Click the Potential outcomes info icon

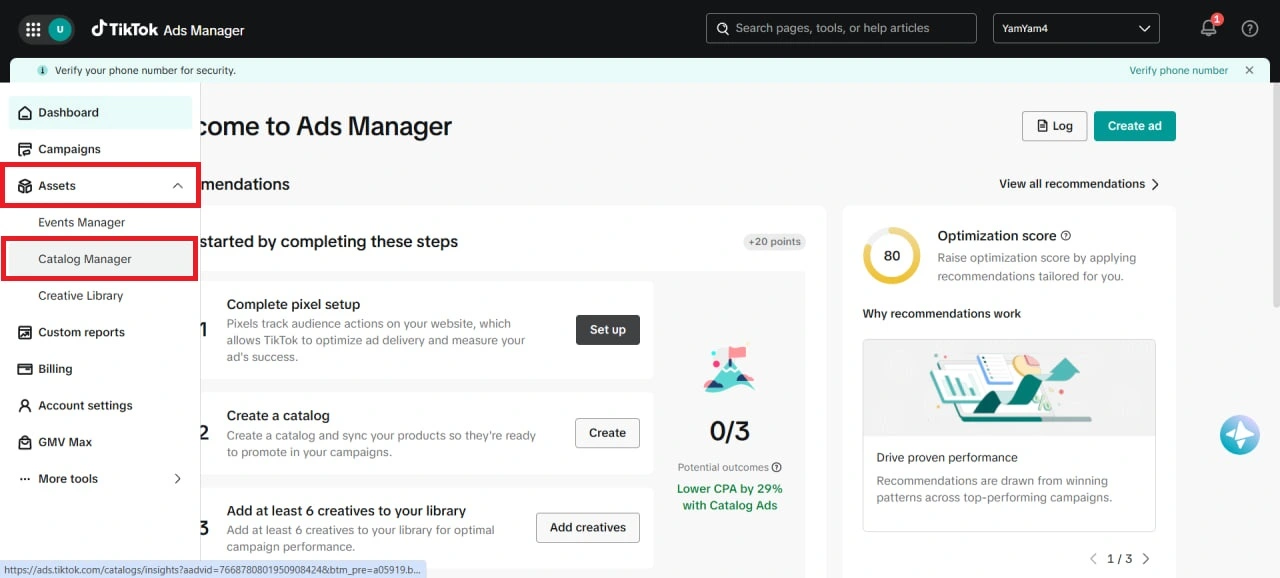(x=777, y=467)
